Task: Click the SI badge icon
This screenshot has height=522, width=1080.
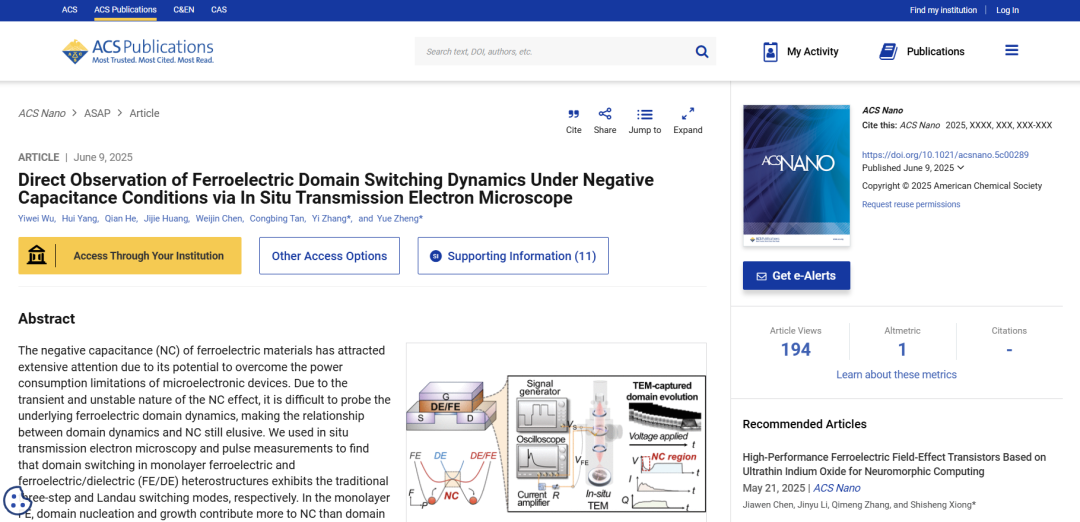Action: pyautogui.click(x=435, y=256)
